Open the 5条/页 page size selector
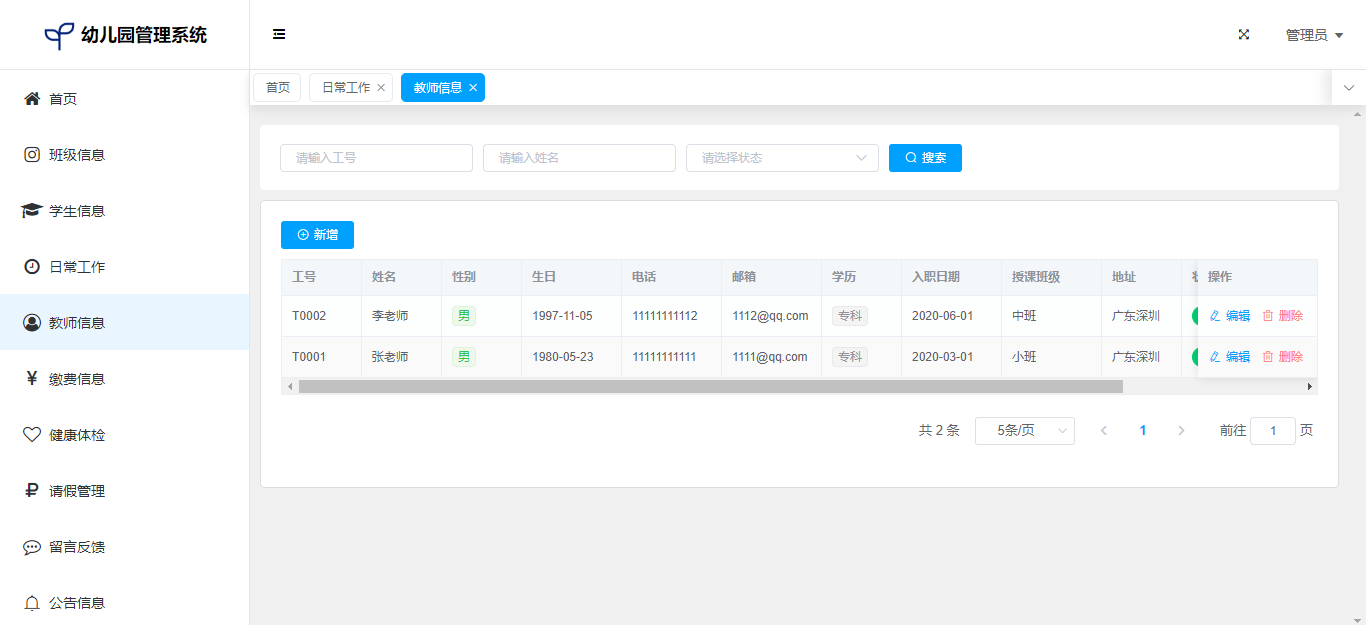1366x625 pixels. click(1024, 431)
